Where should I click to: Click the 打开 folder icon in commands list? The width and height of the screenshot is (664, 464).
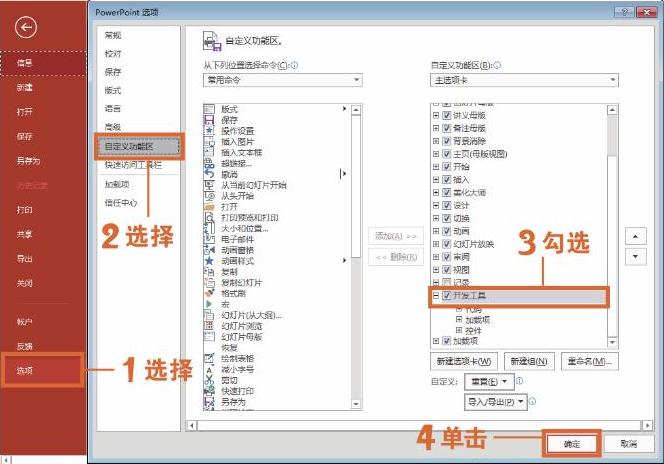tap(209, 207)
